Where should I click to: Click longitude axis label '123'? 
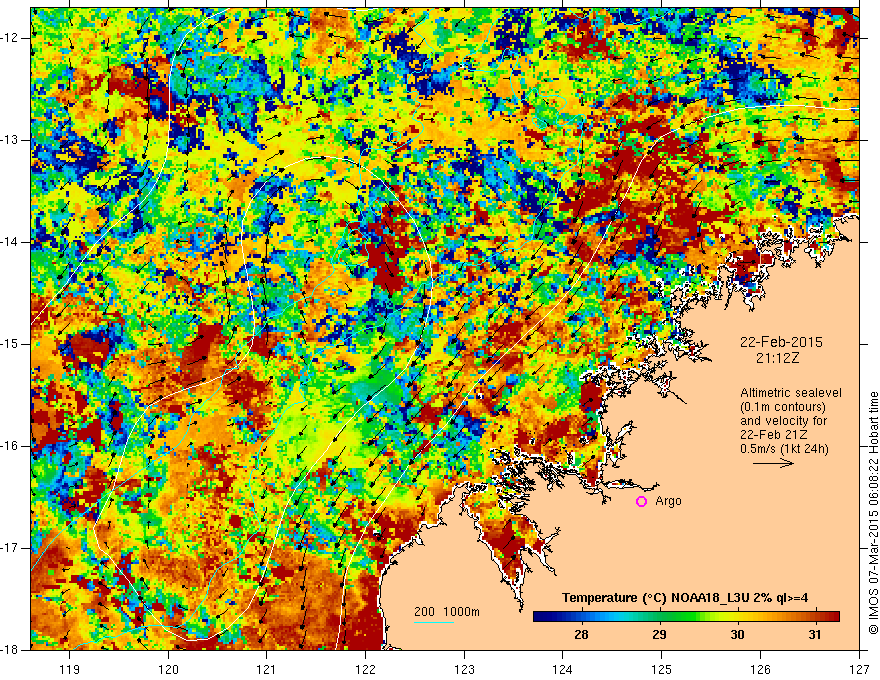click(x=464, y=669)
